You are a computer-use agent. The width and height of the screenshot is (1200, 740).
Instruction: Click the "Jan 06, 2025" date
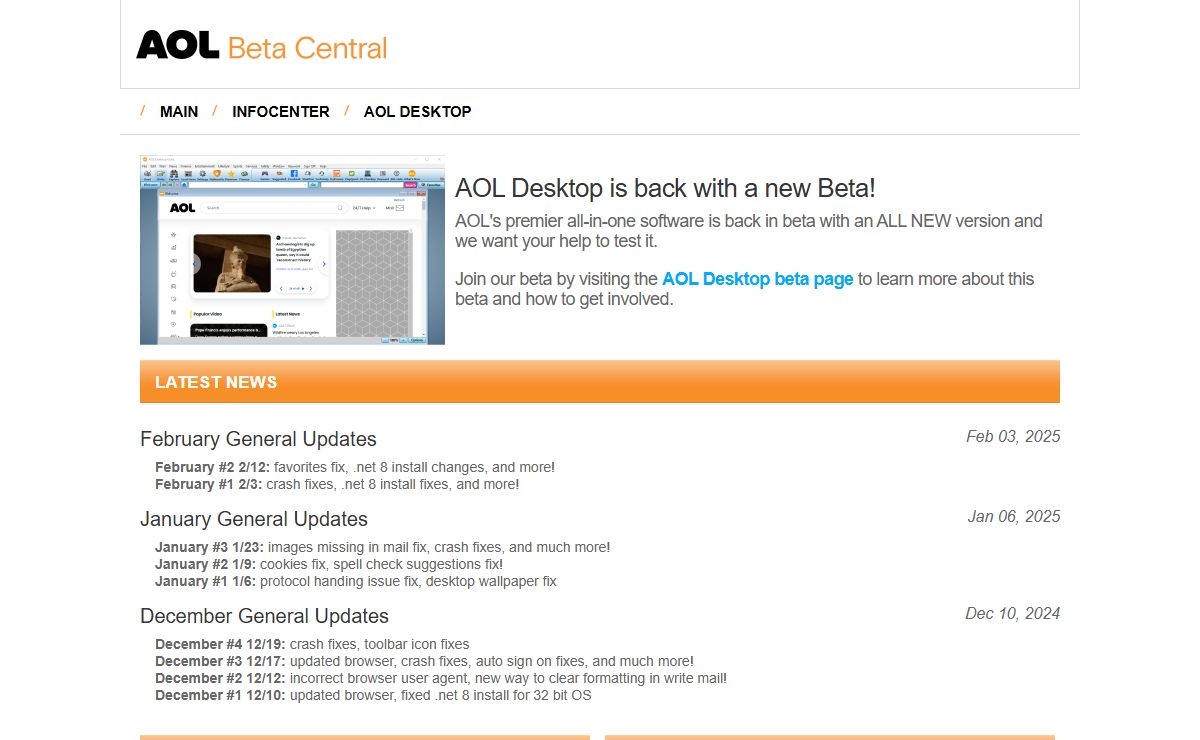[x=1014, y=517]
